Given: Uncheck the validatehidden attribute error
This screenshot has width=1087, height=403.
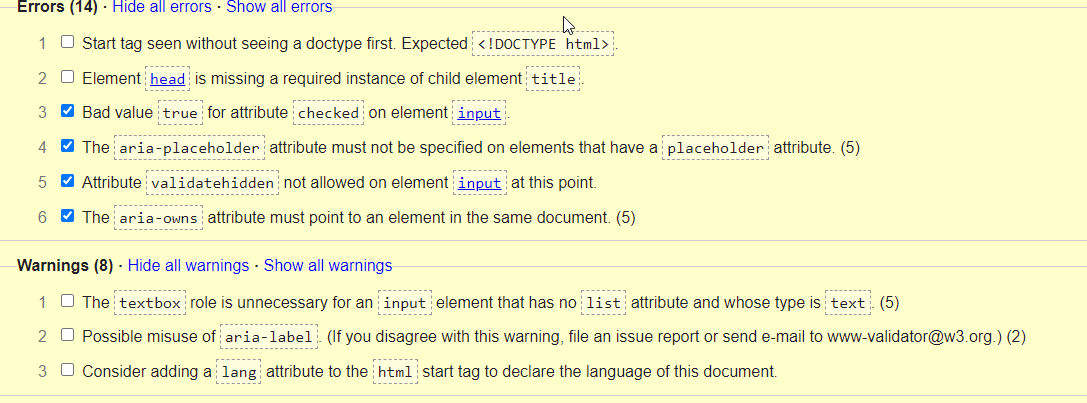Looking at the screenshot, I should (67, 182).
